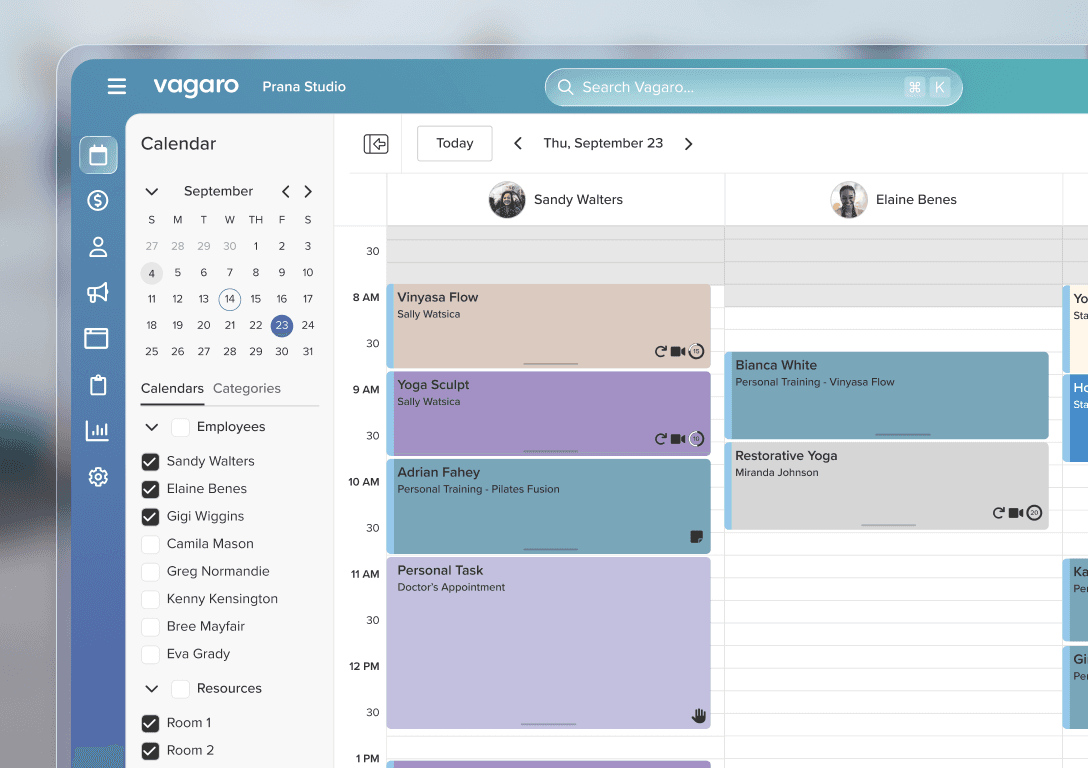This screenshot has height=768, width=1088.
Task: Click the Today button
Action: point(454,144)
